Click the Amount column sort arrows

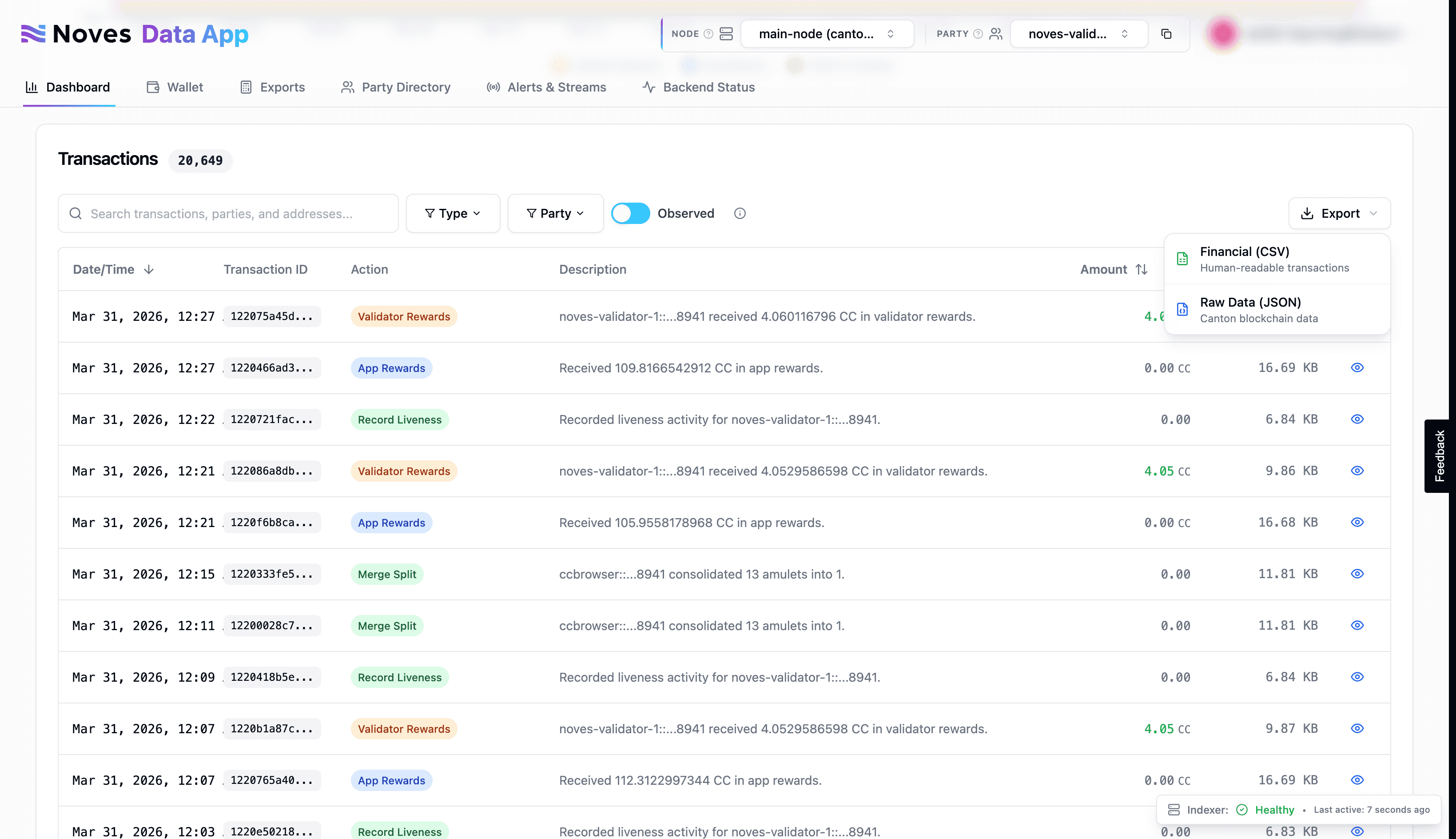click(x=1141, y=269)
